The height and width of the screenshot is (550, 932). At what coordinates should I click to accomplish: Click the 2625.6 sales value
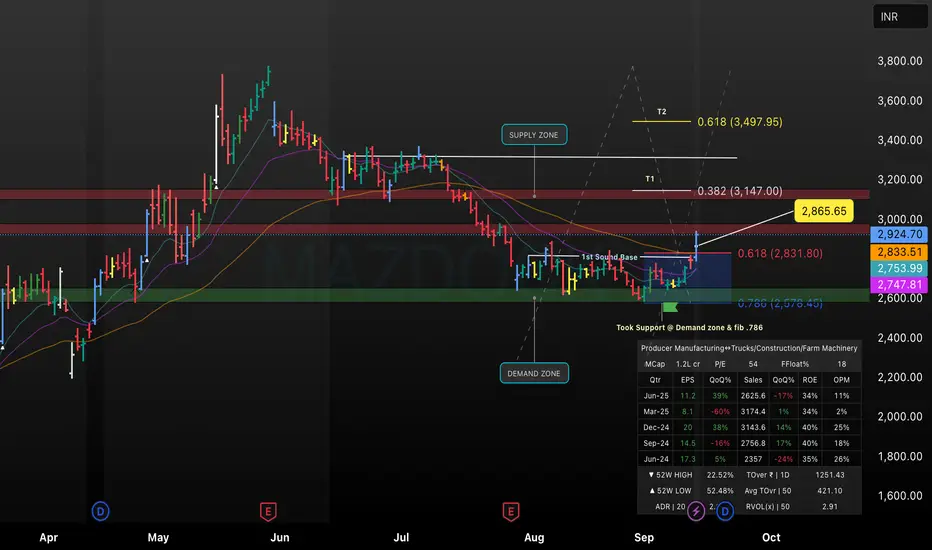(x=753, y=395)
